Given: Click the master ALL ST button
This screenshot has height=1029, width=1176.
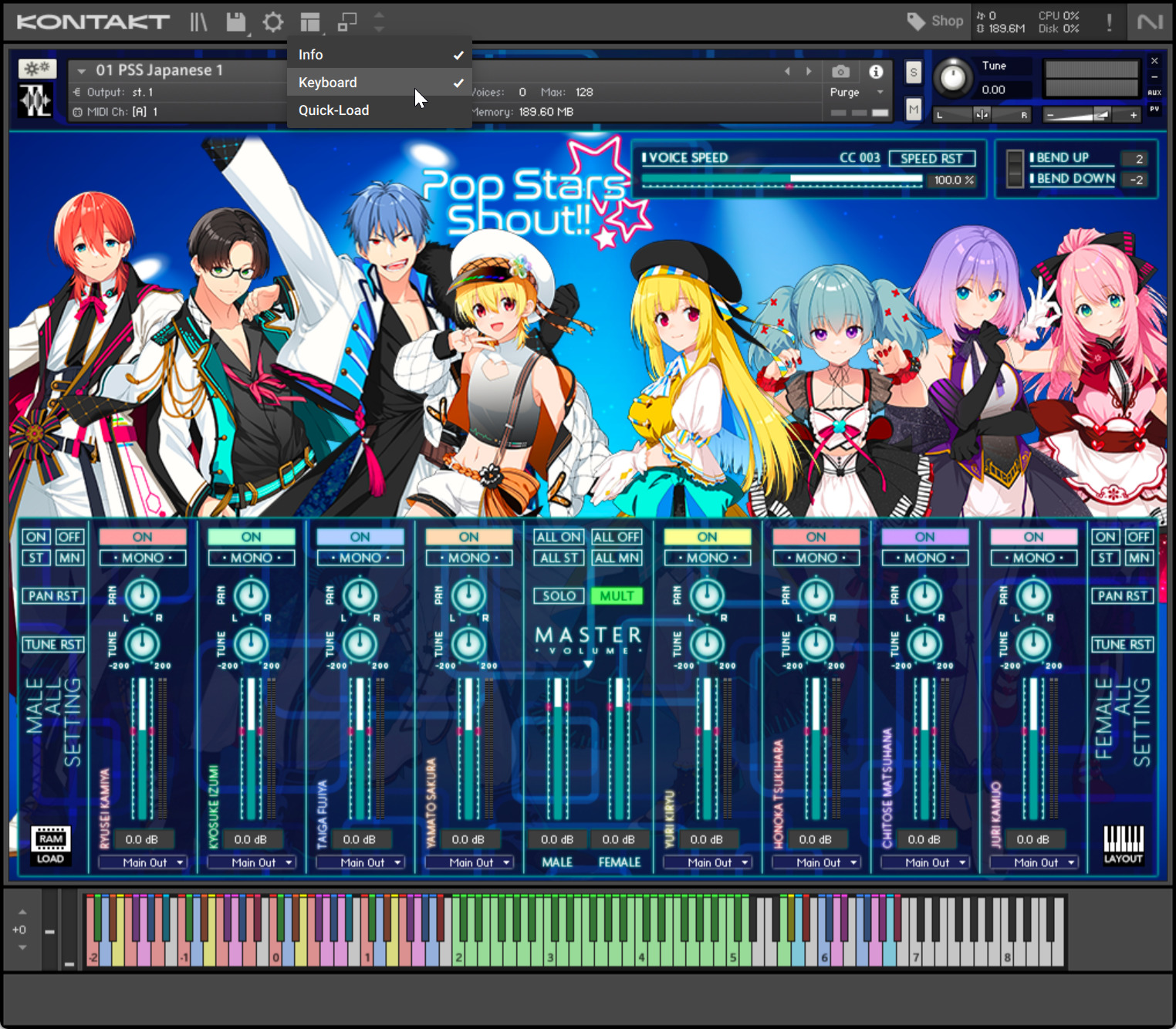Looking at the screenshot, I should tap(559, 558).
